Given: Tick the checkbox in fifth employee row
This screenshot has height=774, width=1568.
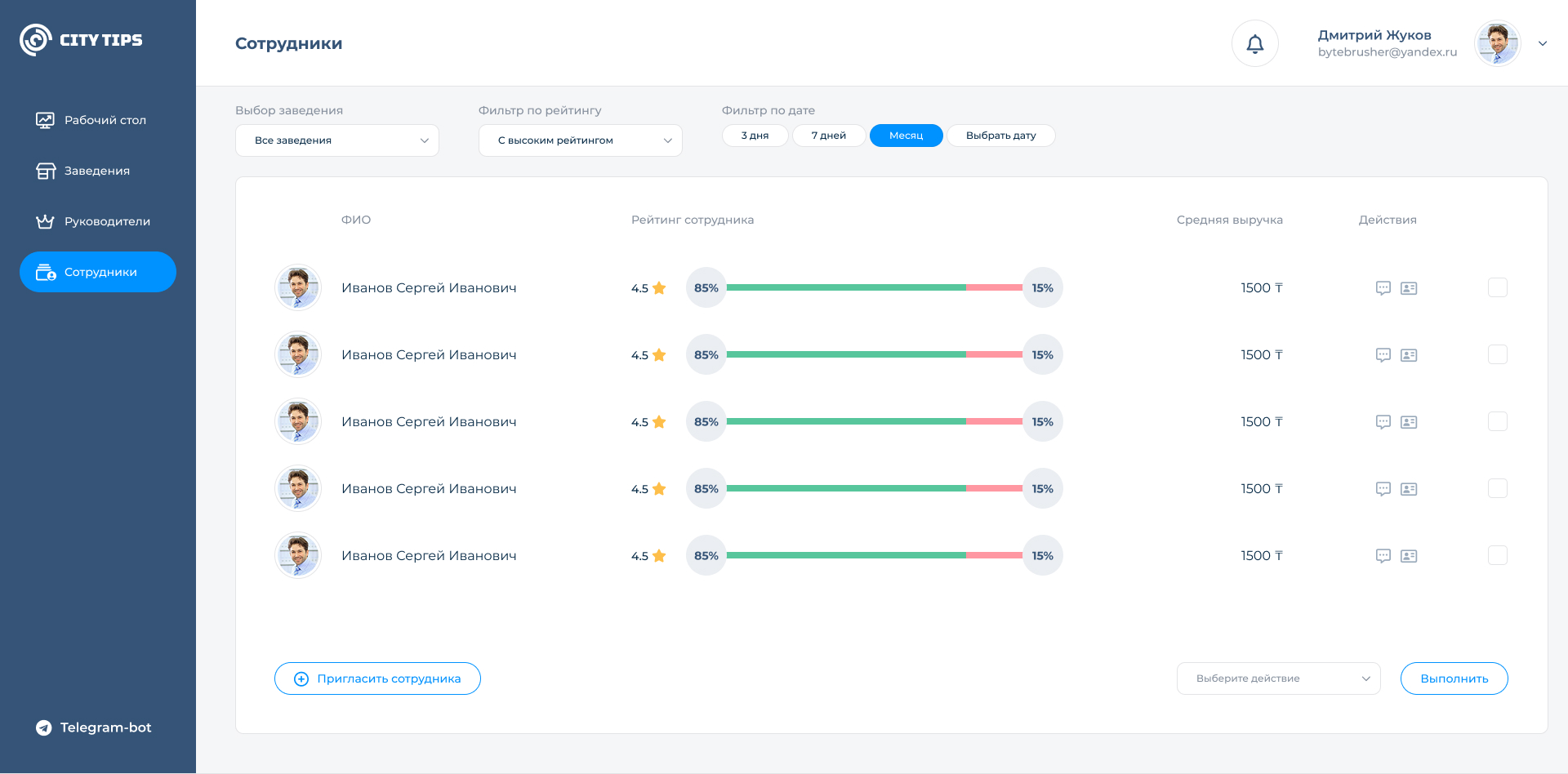Looking at the screenshot, I should point(1498,555).
